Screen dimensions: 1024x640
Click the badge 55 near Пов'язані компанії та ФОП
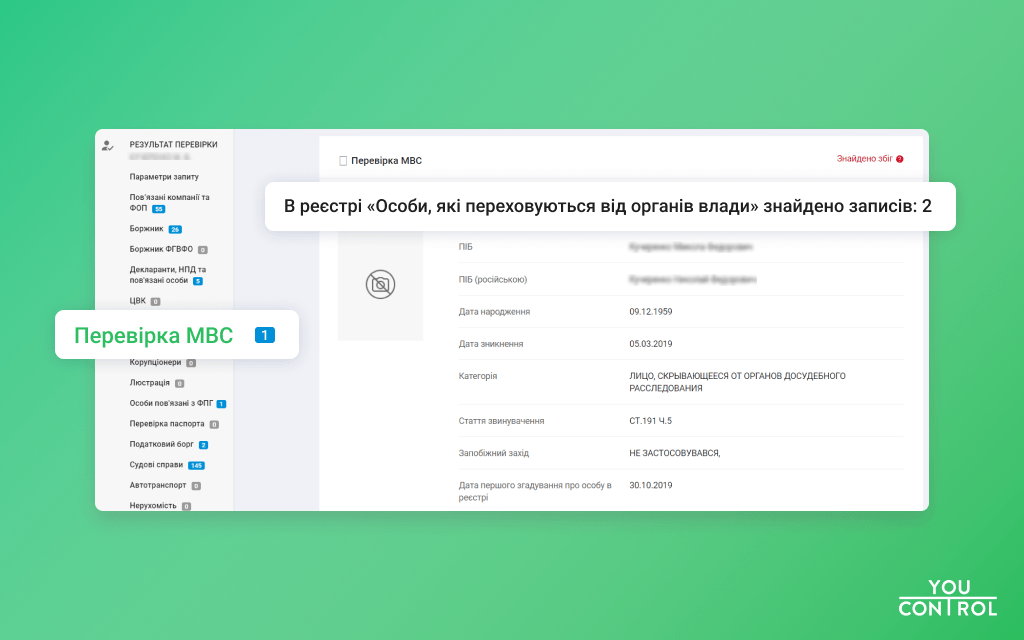point(157,209)
